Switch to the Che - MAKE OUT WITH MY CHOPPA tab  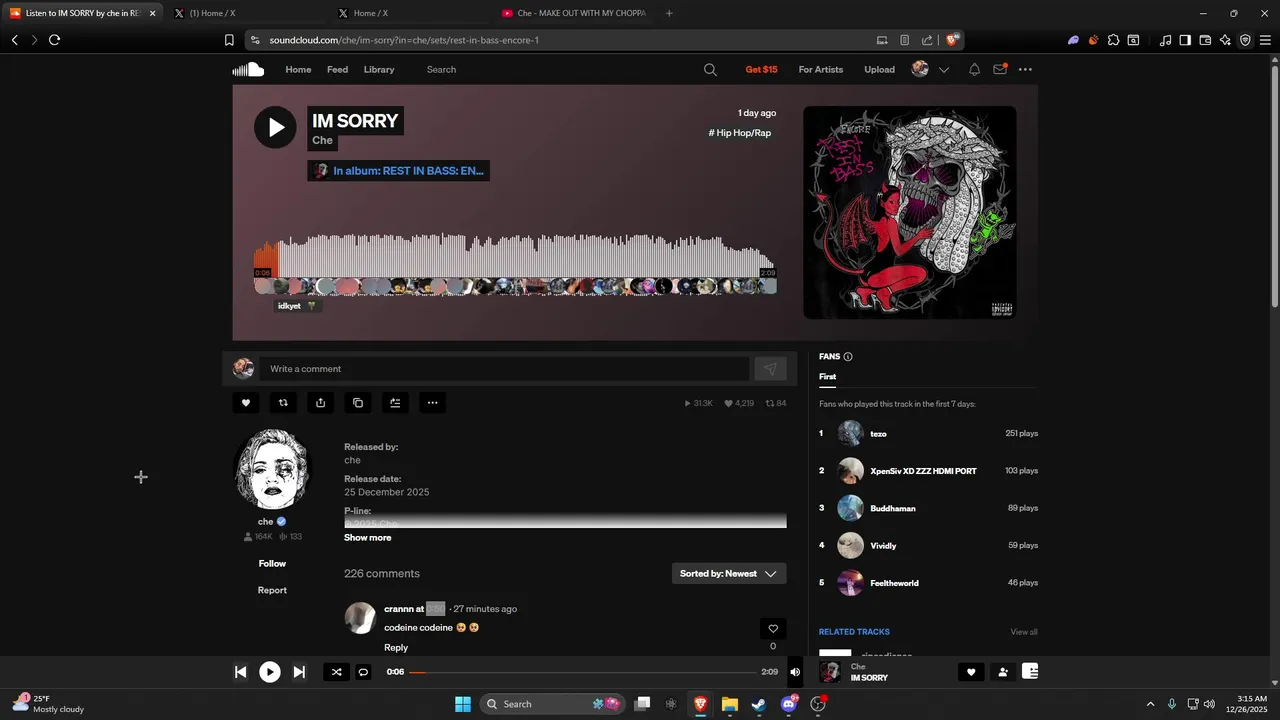[x=574, y=13]
